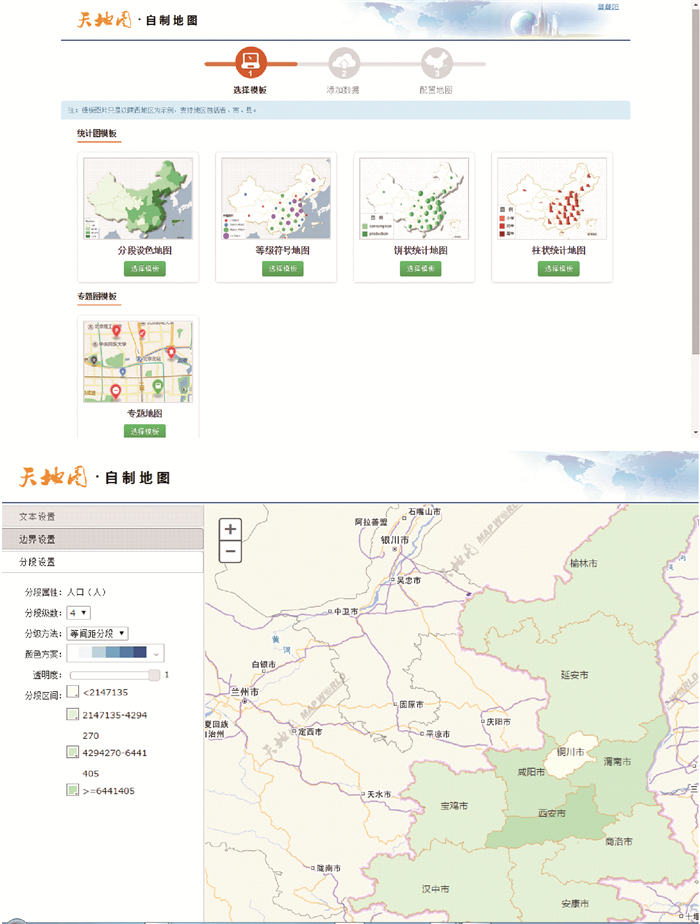
Task: Expand the 文本设置 panel section
Action: [x=101, y=516]
